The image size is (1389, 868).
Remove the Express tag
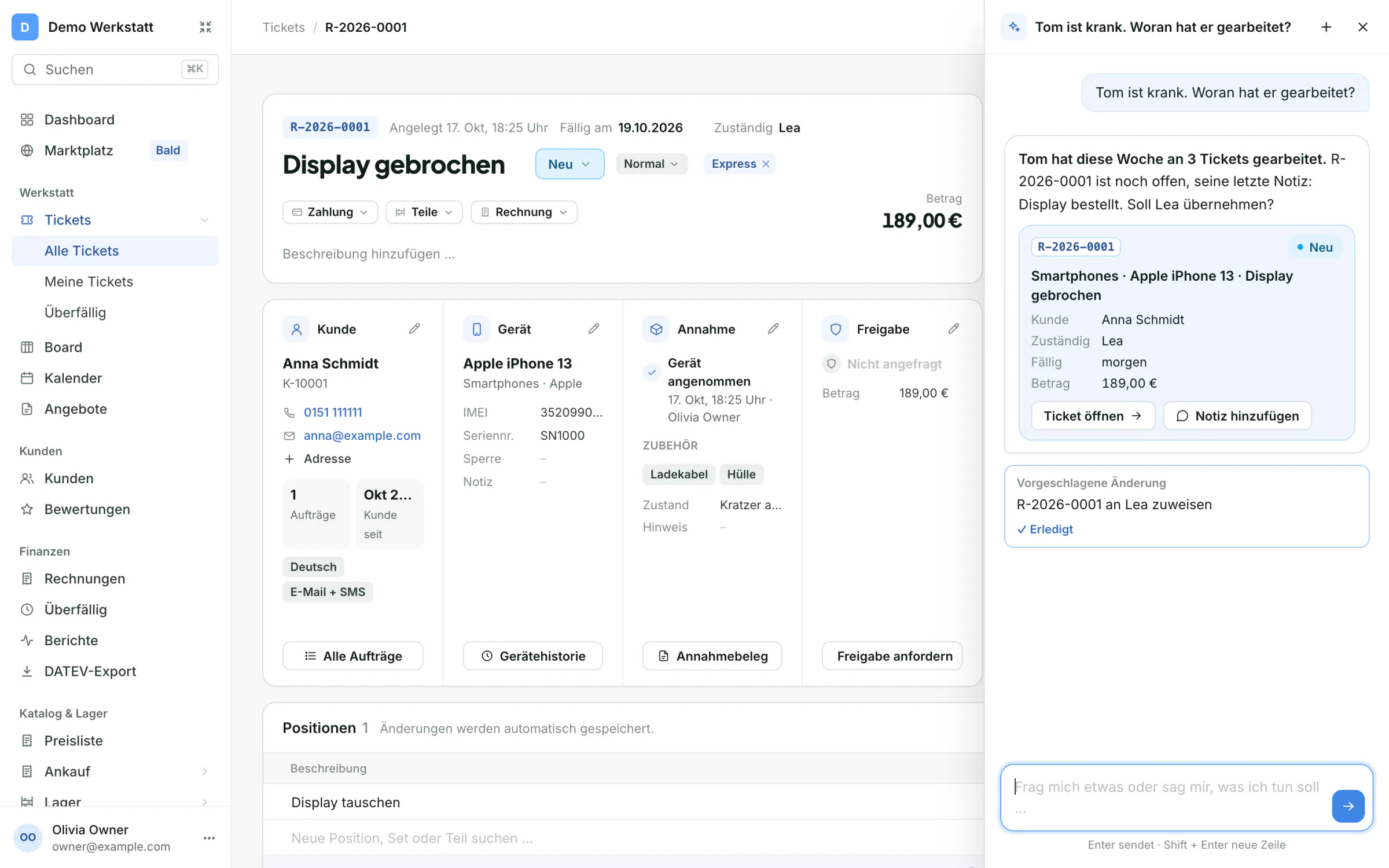pyautogui.click(x=766, y=164)
